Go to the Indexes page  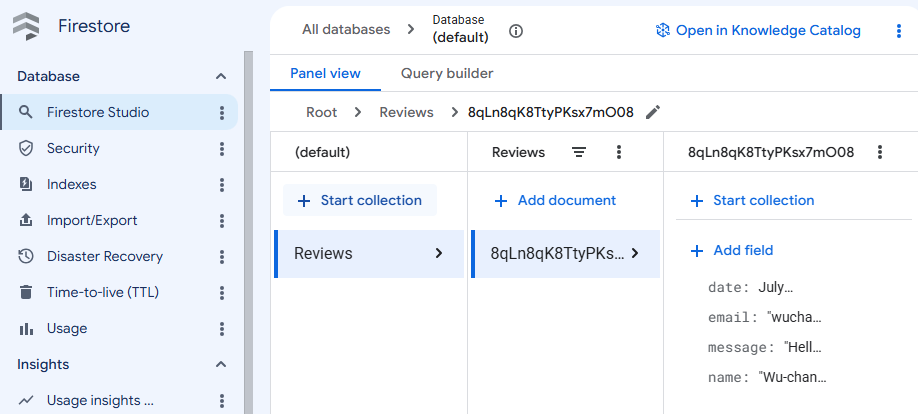point(71,184)
